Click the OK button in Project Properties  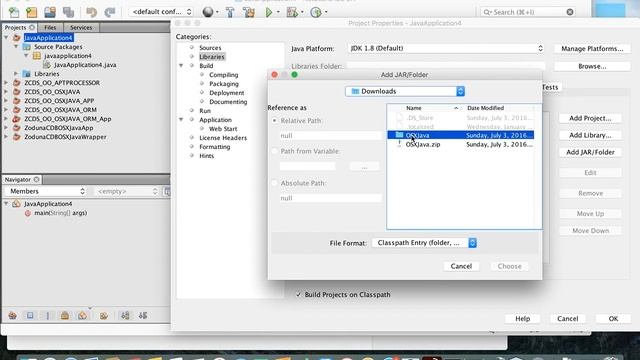pyautogui.click(x=613, y=318)
